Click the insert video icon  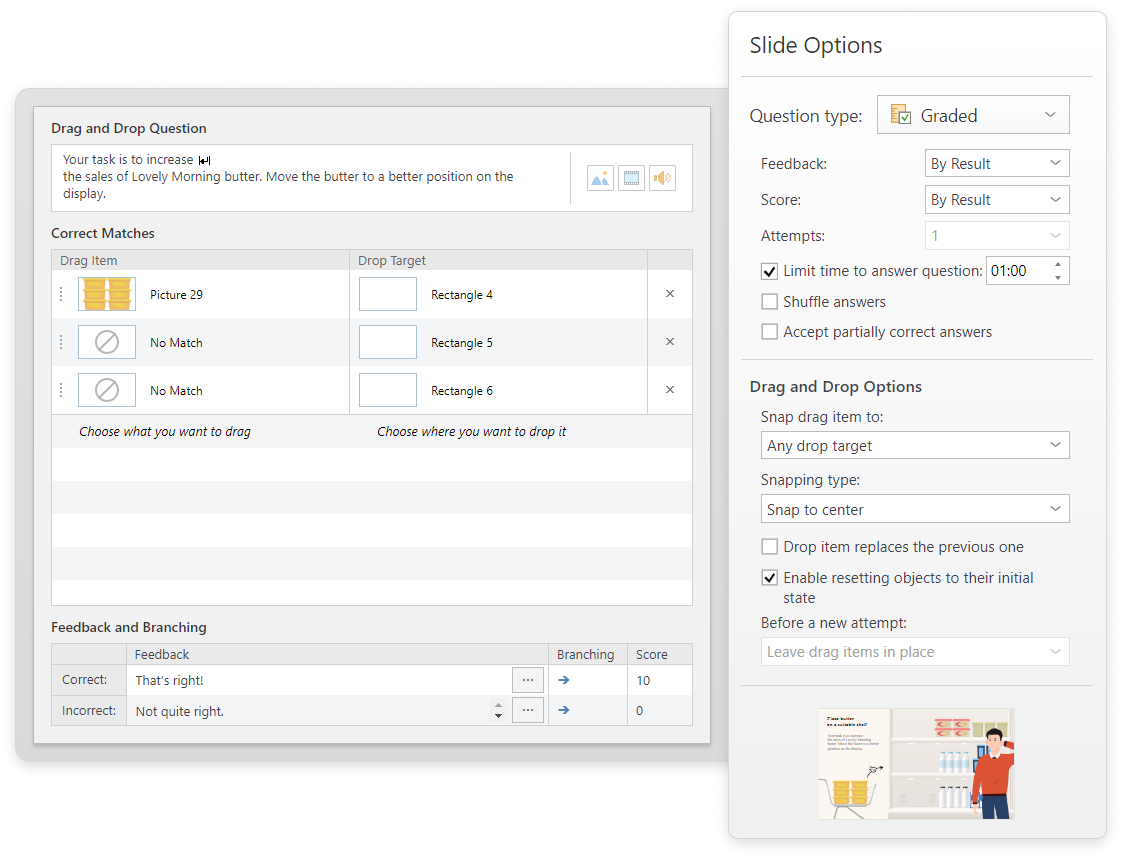(x=631, y=179)
